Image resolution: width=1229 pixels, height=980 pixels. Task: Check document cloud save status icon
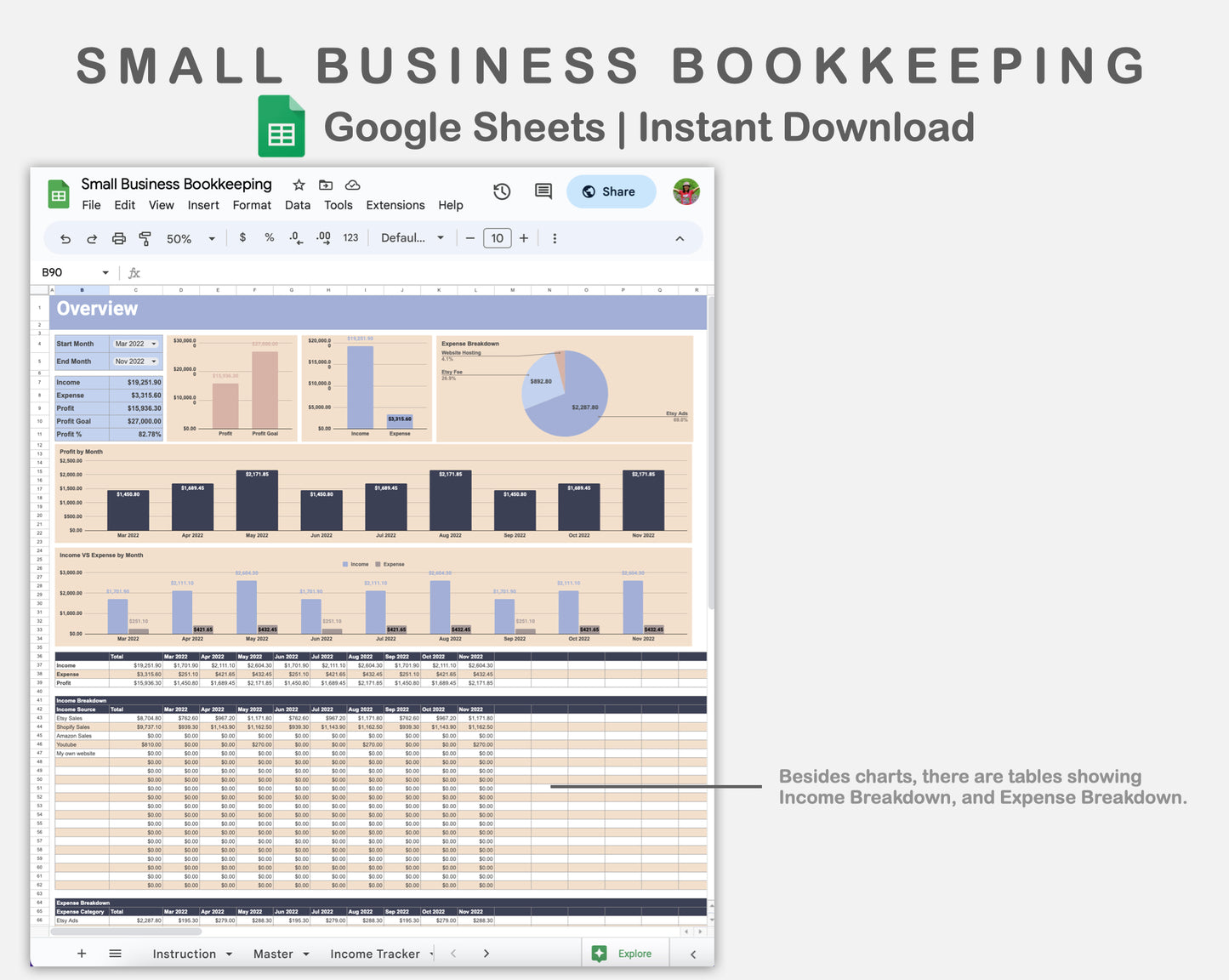point(352,185)
